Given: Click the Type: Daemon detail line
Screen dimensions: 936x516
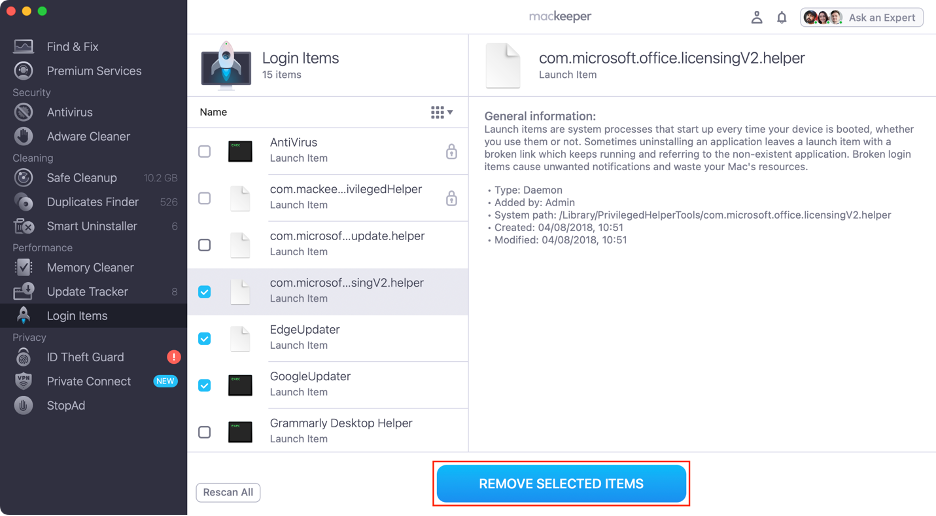Looking at the screenshot, I should [x=525, y=190].
